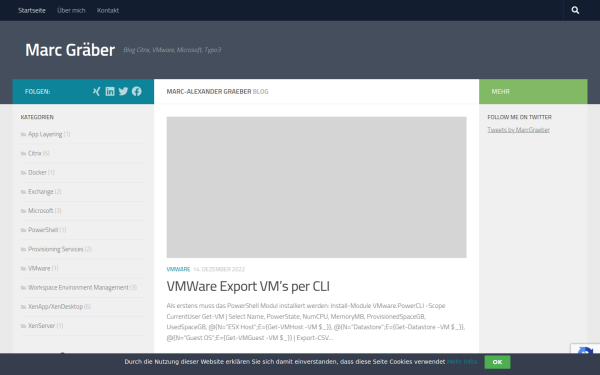The height and width of the screenshot is (375, 600).
Task: Click the MEHR green sidebar header
Action: coord(533,91)
